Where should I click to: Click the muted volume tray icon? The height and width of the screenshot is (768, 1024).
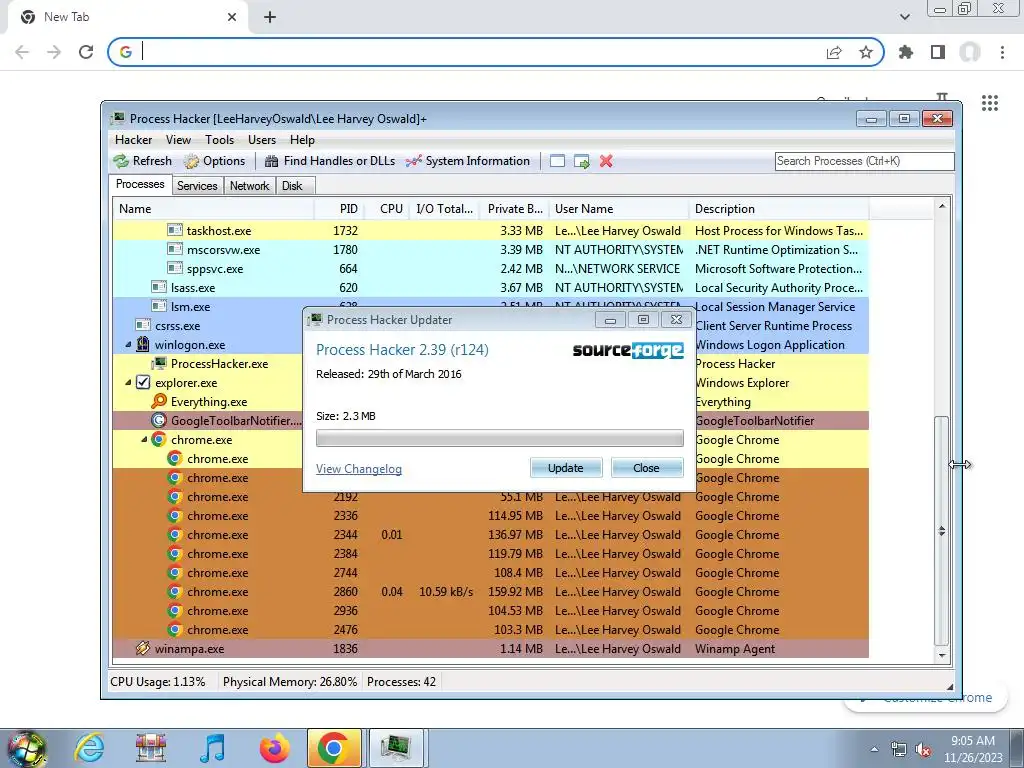coord(923,750)
